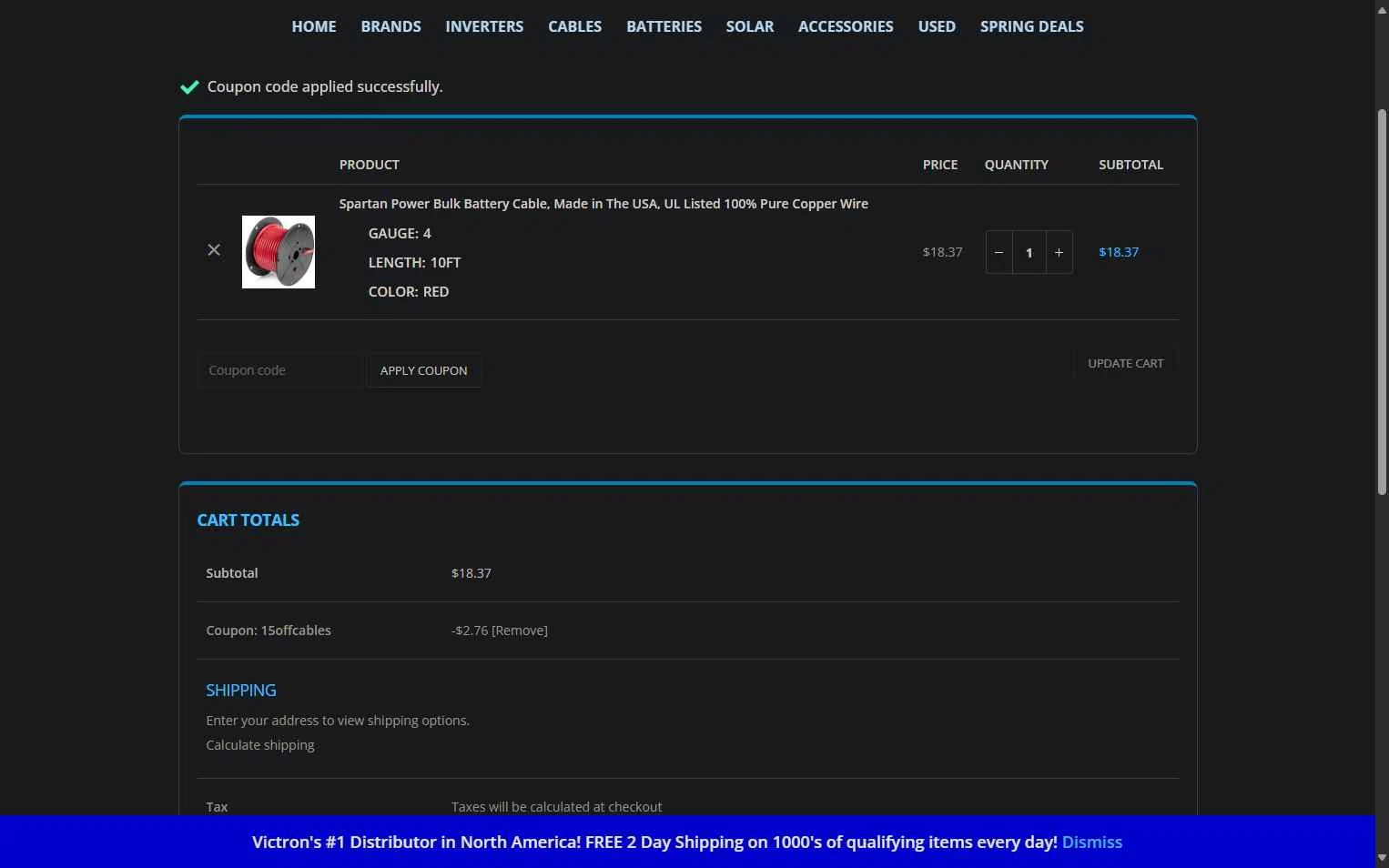Increase quantity with the plus button
The image size is (1389, 868).
click(1059, 252)
